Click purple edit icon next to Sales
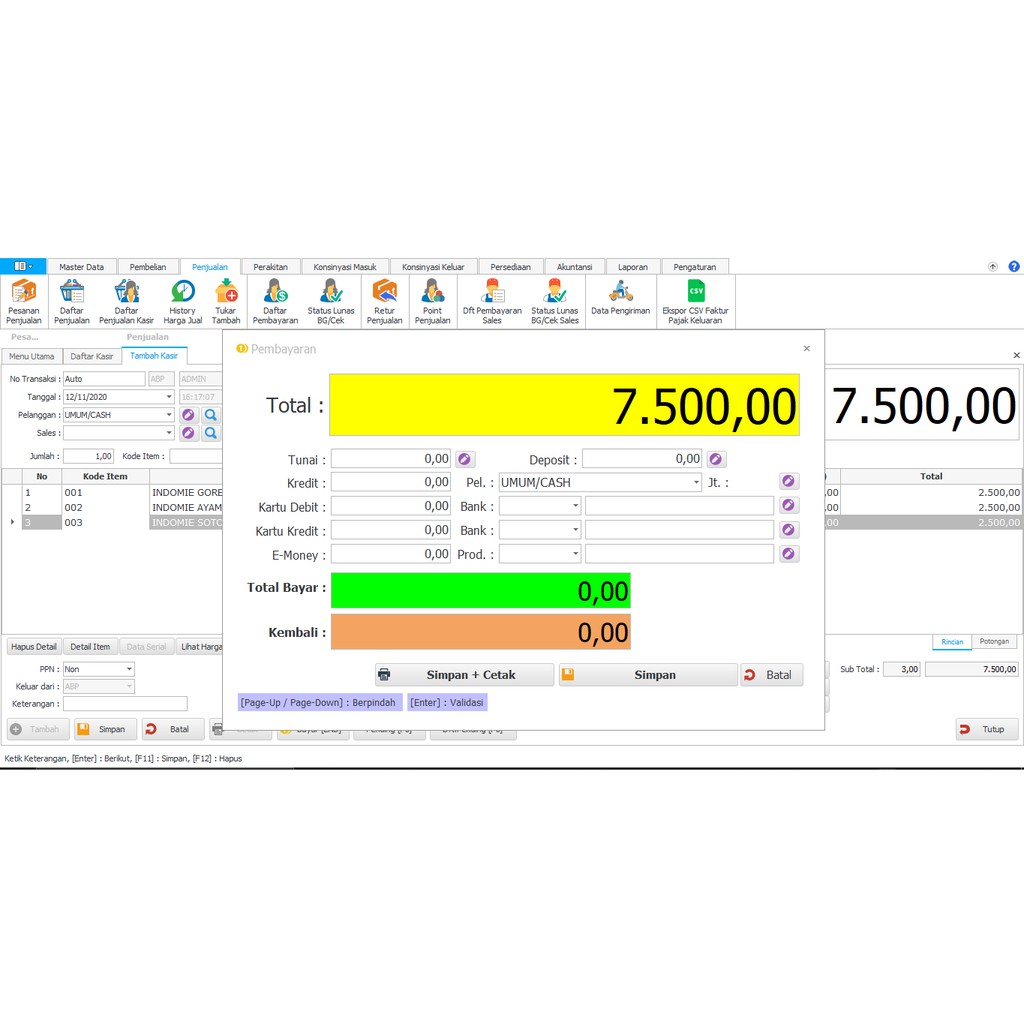This screenshot has width=1024, height=1024. (x=189, y=432)
